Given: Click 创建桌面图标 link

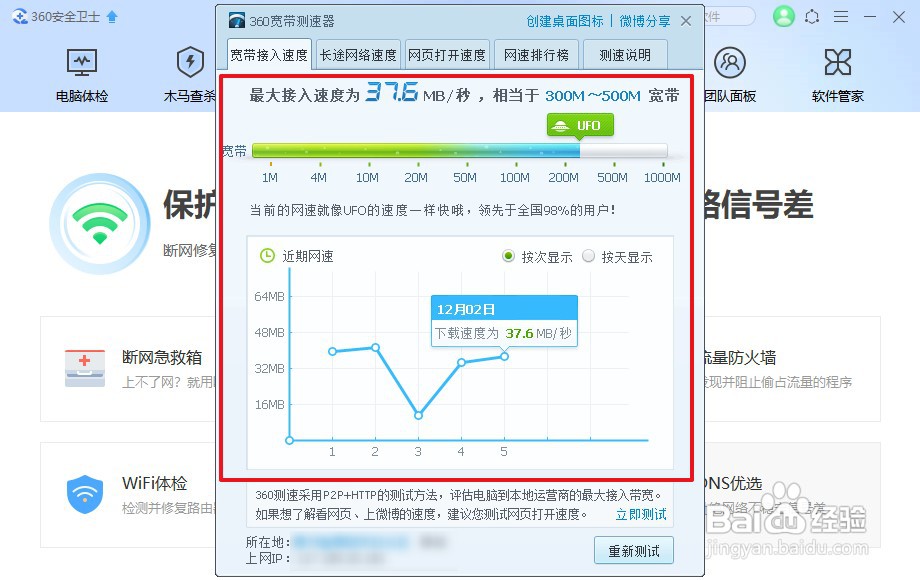Looking at the screenshot, I should pyautogui.click(x=564, y=21).
